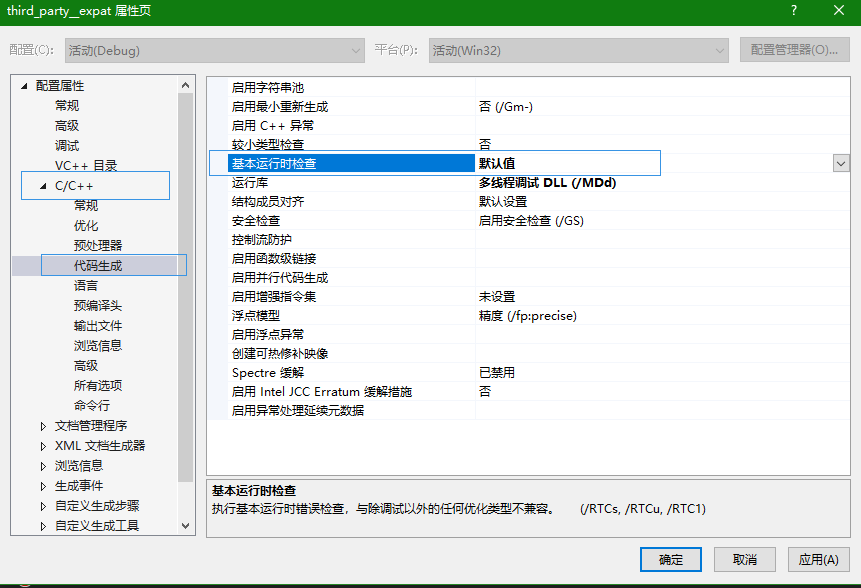Image resolution: width=861 pixels, height=588 pixels.
Task: Click the 应用(A) button
Action: pyautogui.click(x=818, y=559)
